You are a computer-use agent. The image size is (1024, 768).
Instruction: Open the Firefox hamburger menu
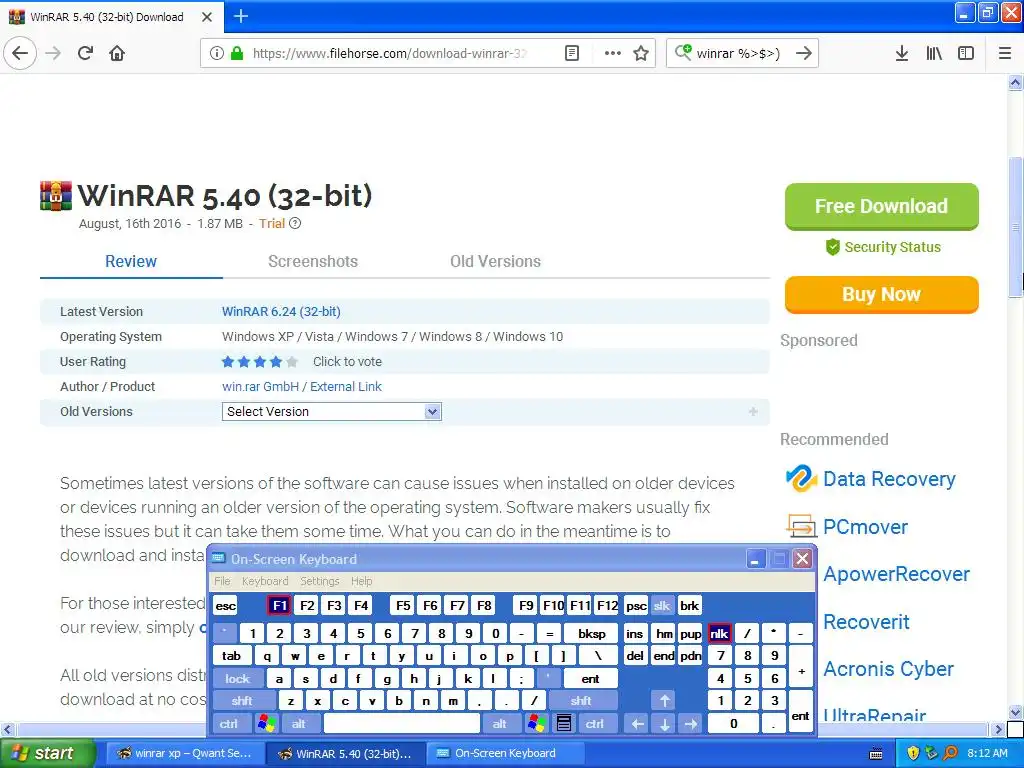pos(1005,53)
